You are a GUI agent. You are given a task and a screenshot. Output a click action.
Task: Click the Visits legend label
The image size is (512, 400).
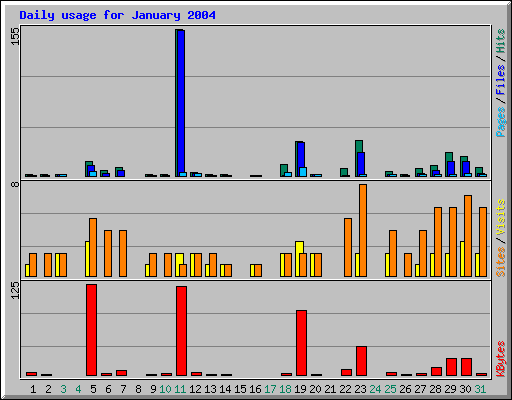pos(501,217)
